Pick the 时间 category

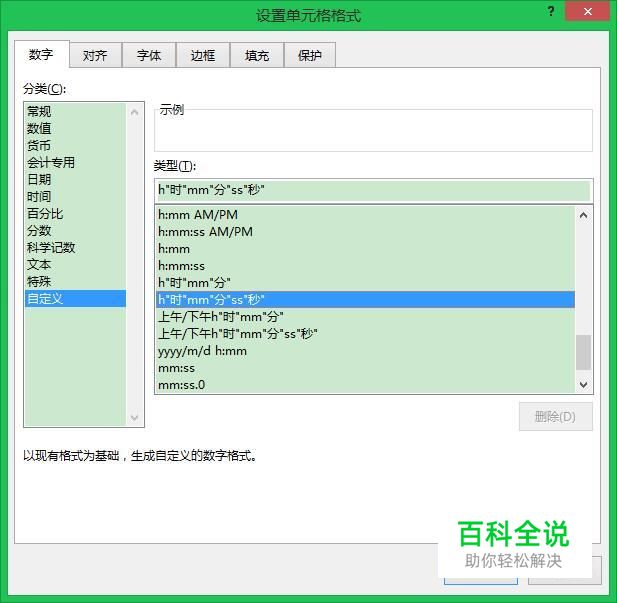point(75,196)
